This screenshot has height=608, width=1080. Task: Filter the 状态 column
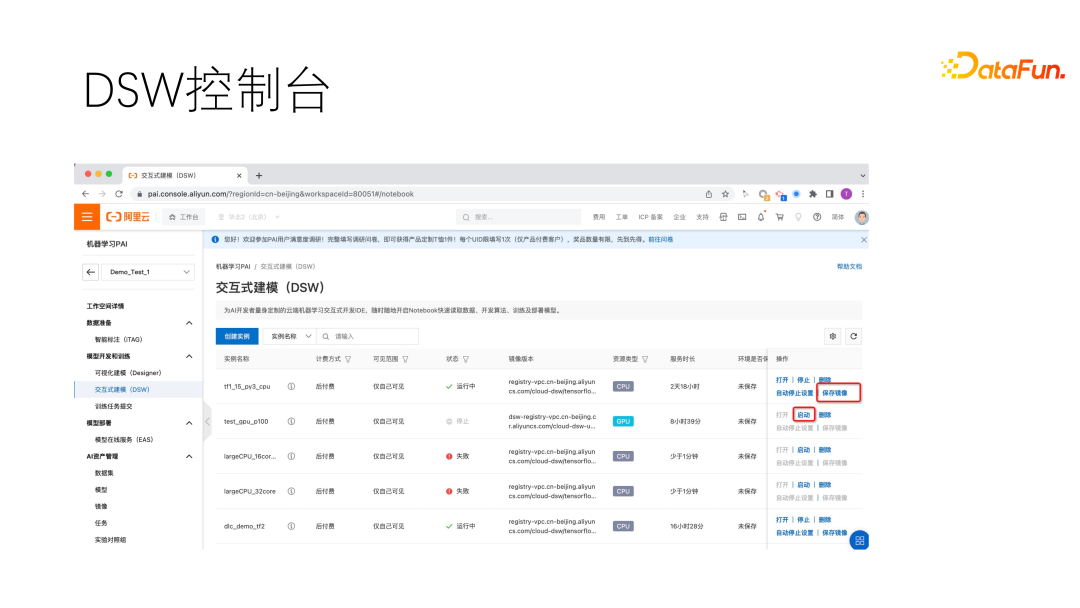coord(466,359)
